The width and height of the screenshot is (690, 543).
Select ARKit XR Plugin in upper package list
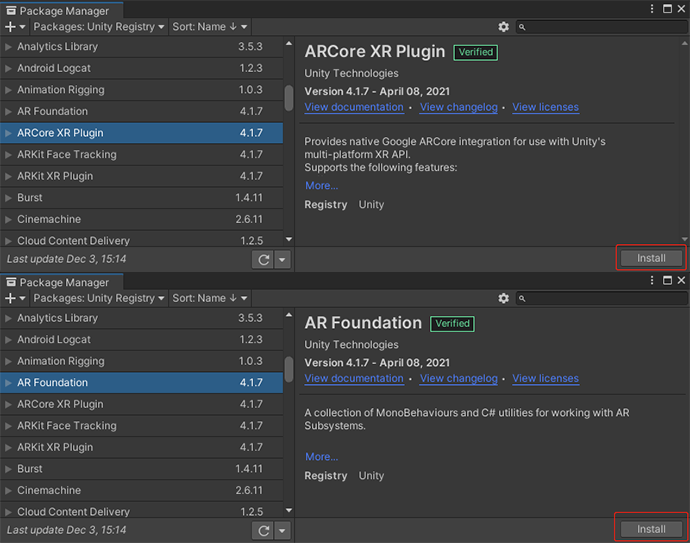(x=141, y=176)
